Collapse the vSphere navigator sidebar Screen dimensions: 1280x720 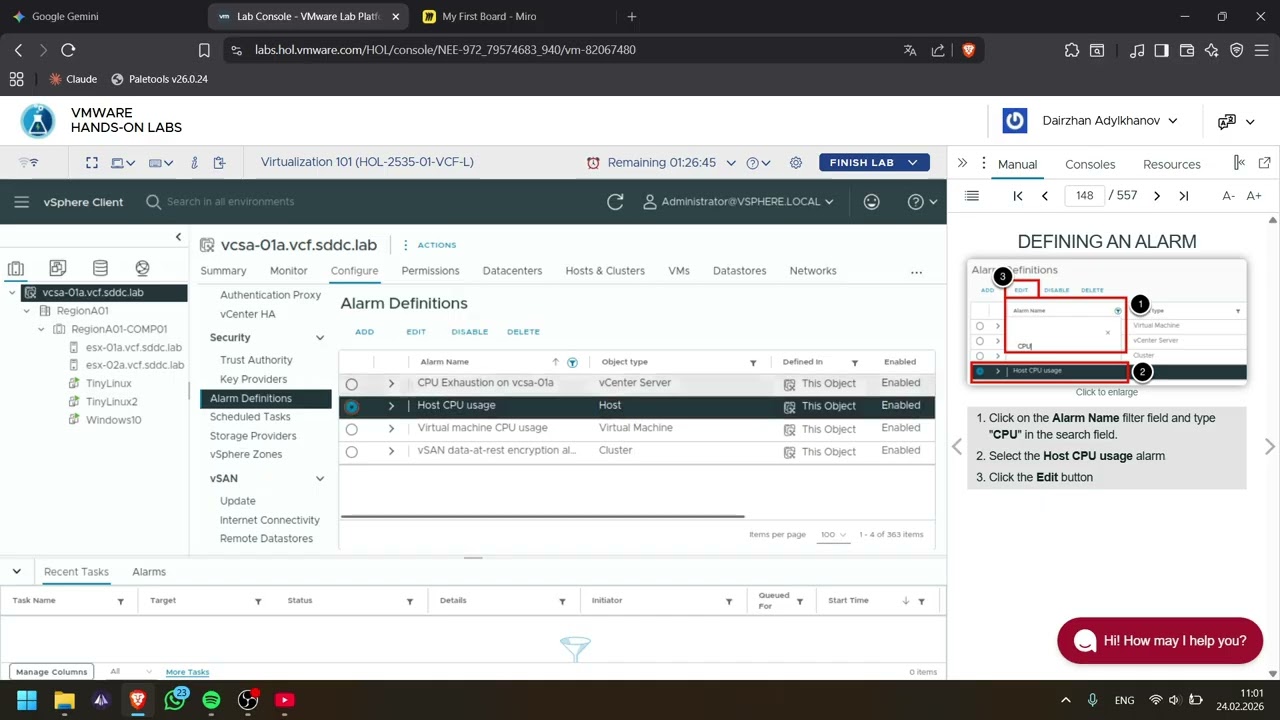click(178, 237)
